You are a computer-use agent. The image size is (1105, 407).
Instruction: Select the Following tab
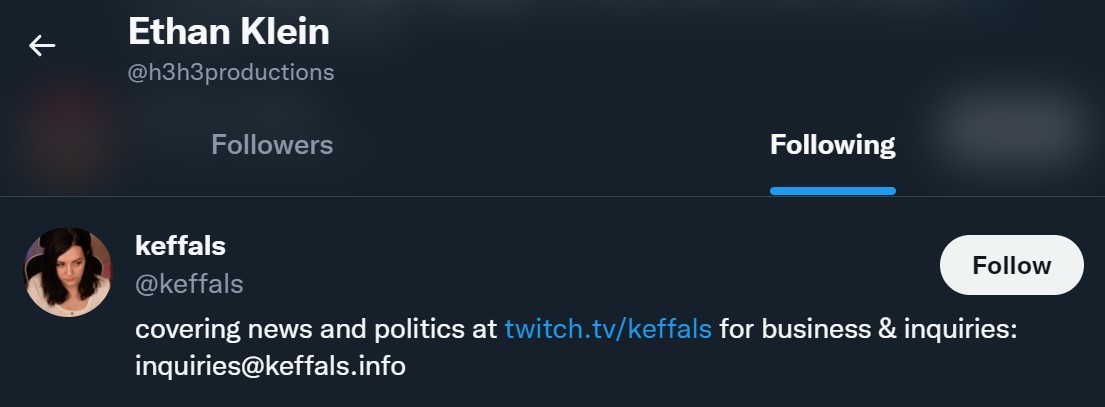832,145
